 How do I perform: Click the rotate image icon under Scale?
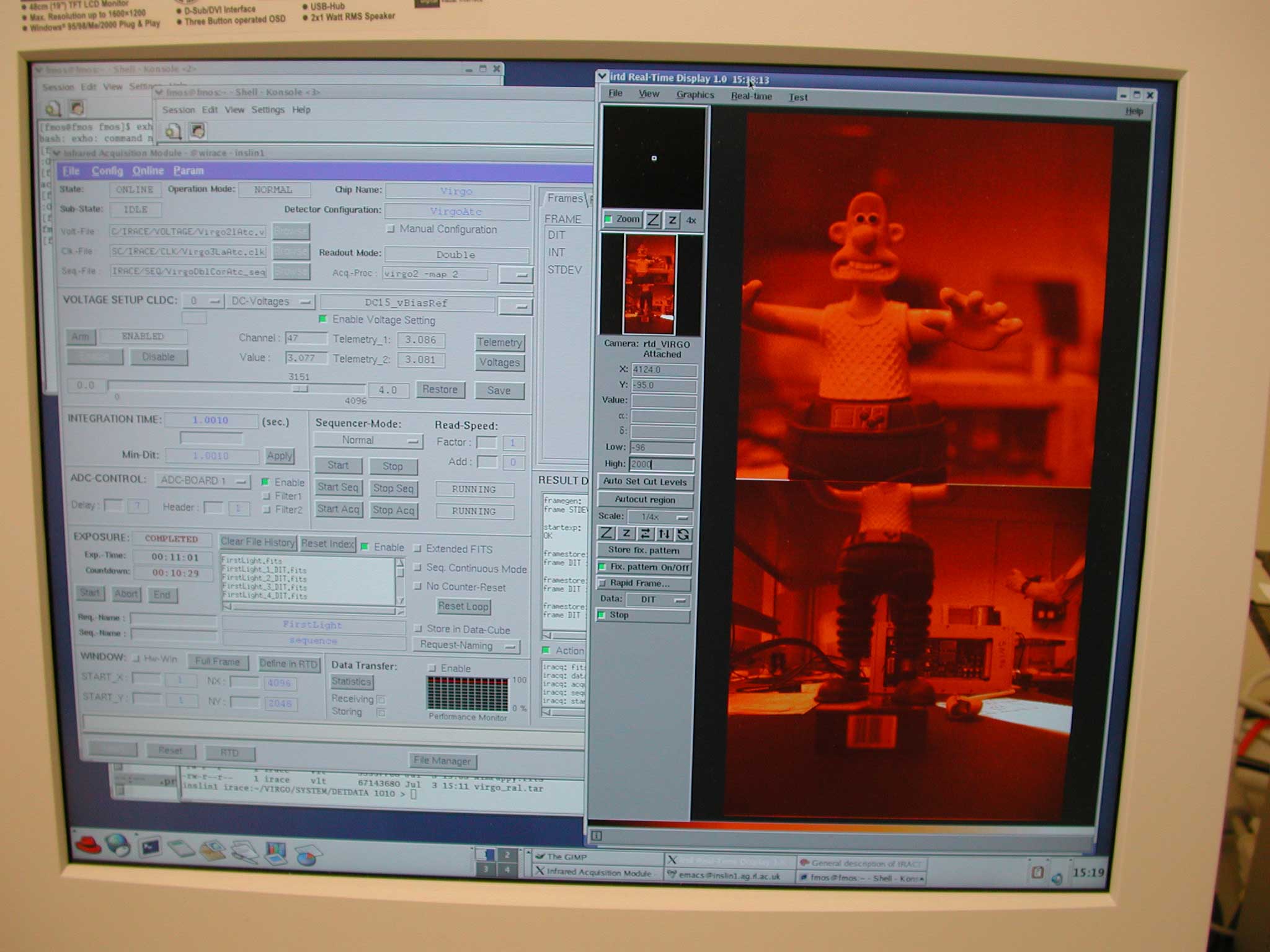point(683,534)
